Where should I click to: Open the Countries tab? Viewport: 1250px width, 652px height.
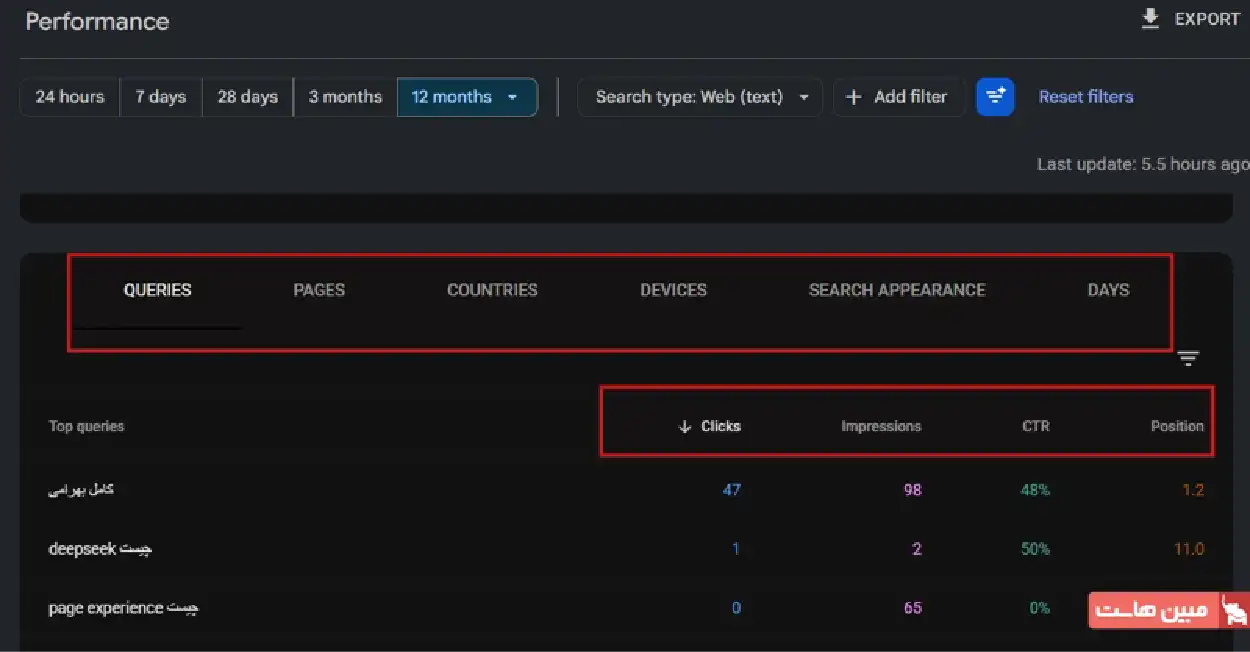[x=492, y=290]
